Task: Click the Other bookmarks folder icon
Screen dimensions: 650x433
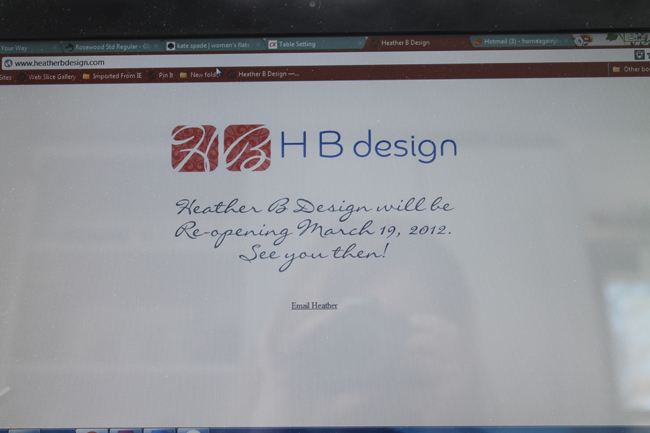Action: click(x=616, y=69)
